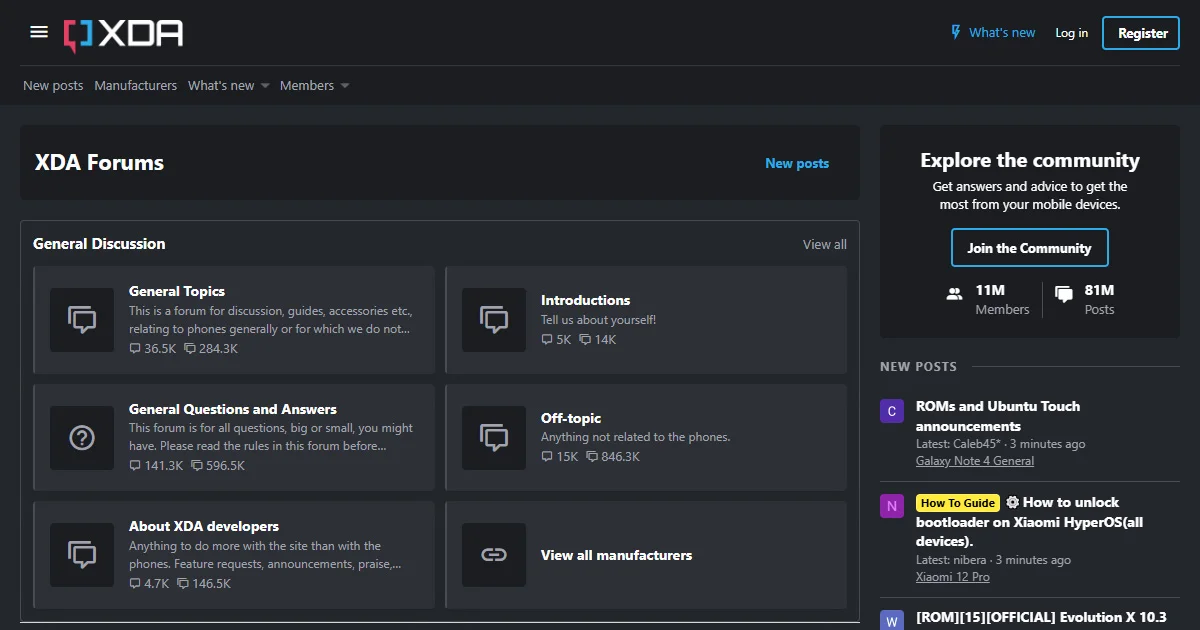Viewport: 1200px width, 630px height.
Task: Click the Introductions forum icon
Action: (x=494, y=320)
